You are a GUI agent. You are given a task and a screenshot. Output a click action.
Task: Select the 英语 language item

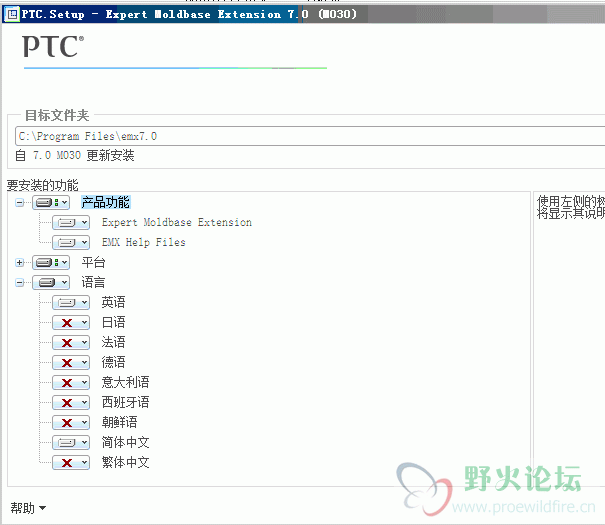[113, 302]
